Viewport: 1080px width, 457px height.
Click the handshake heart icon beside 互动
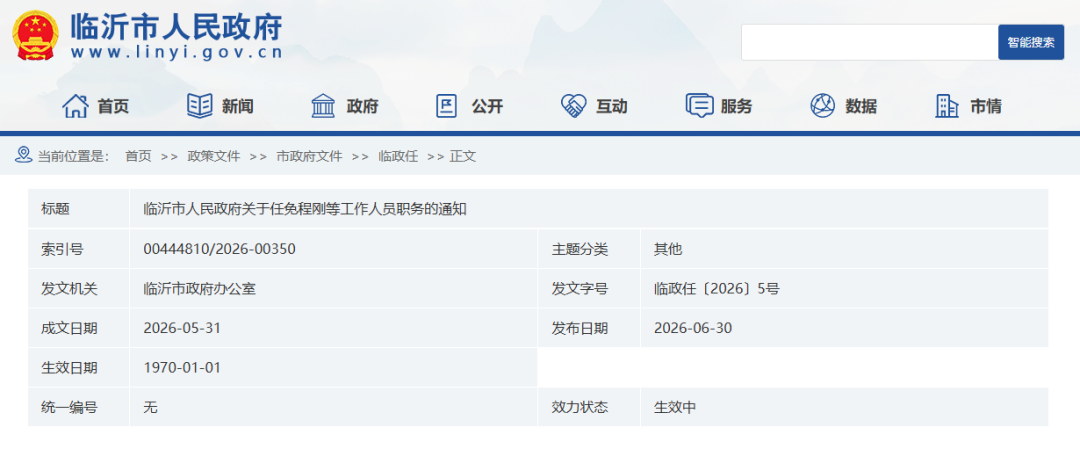click(573, 106)
